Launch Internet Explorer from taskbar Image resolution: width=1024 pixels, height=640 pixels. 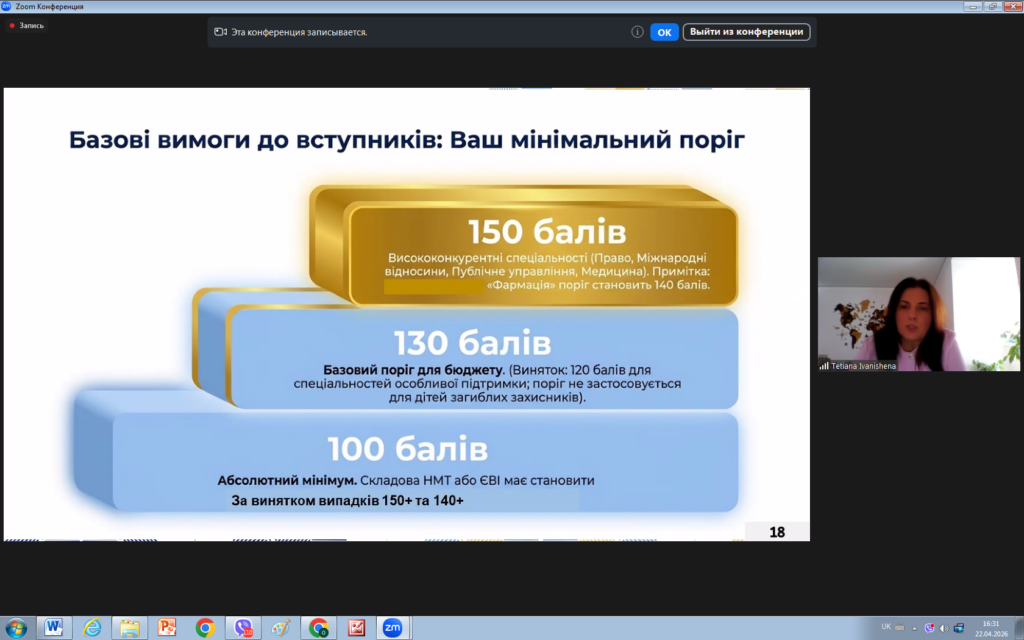point(92,628)
